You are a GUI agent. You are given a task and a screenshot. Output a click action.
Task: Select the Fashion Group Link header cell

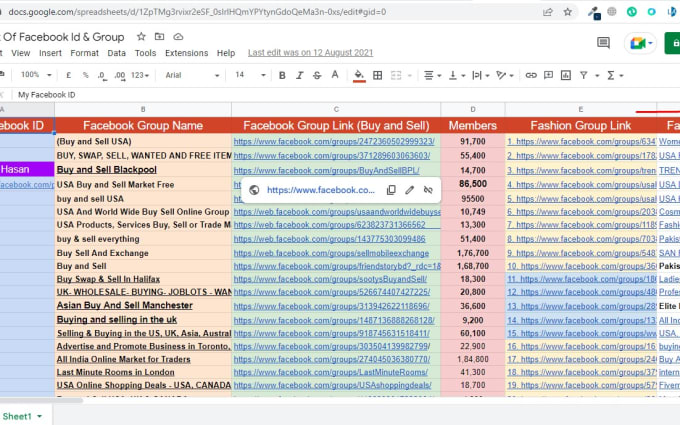pyautogui.click(x=581, y=126)
